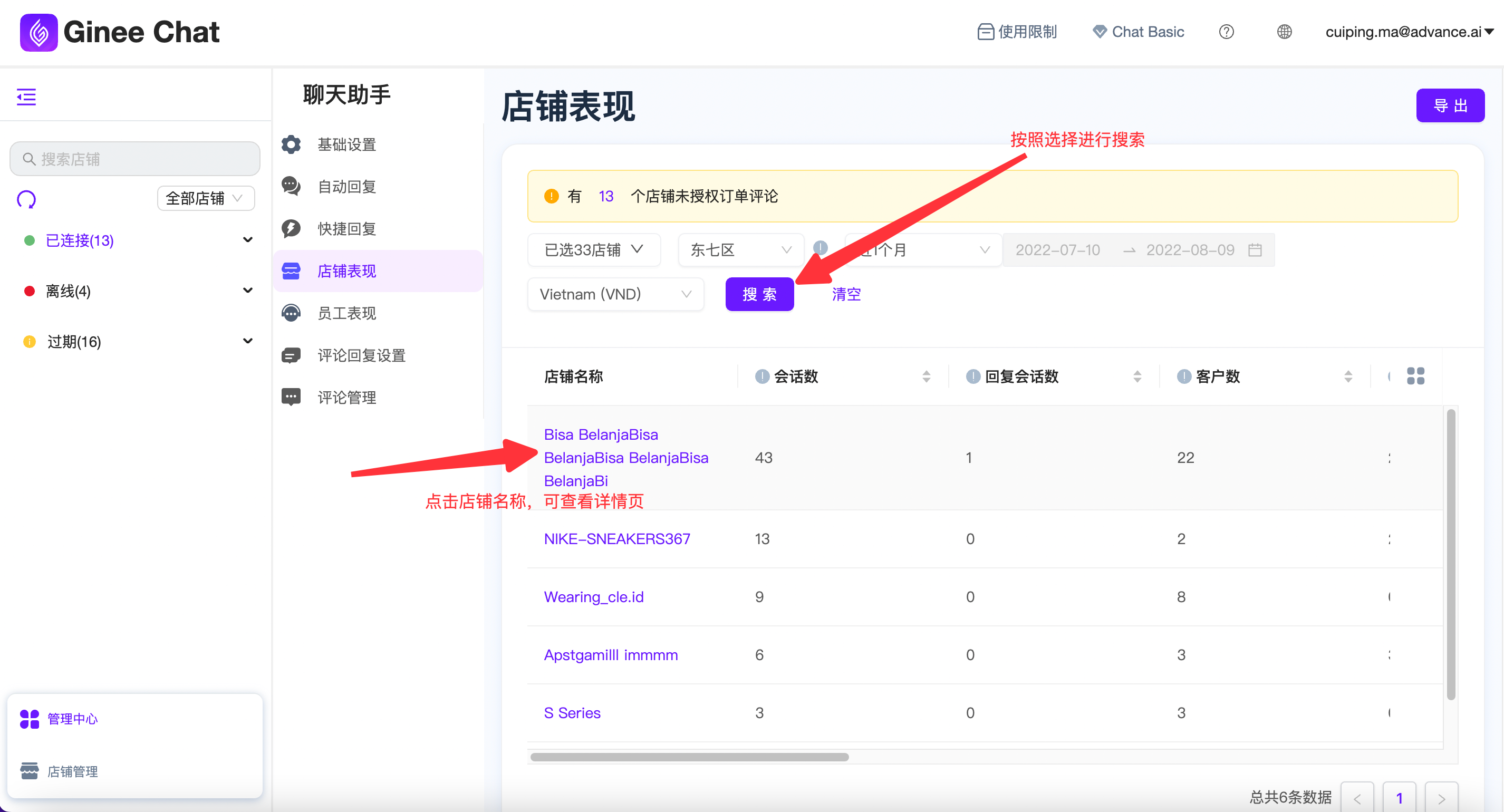This screenshot has width=1504, height=812.
Task: Click the Ginee Chat logo icon
Action: (38, 32)
